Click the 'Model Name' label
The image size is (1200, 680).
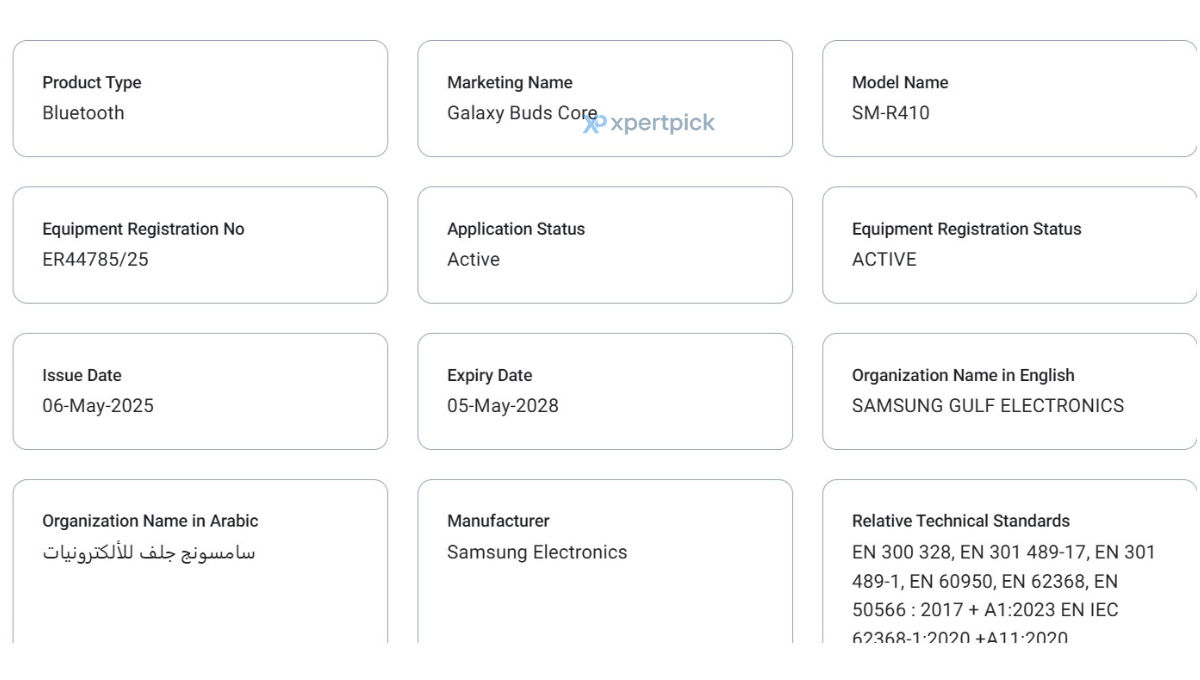(x=900, y=83)
